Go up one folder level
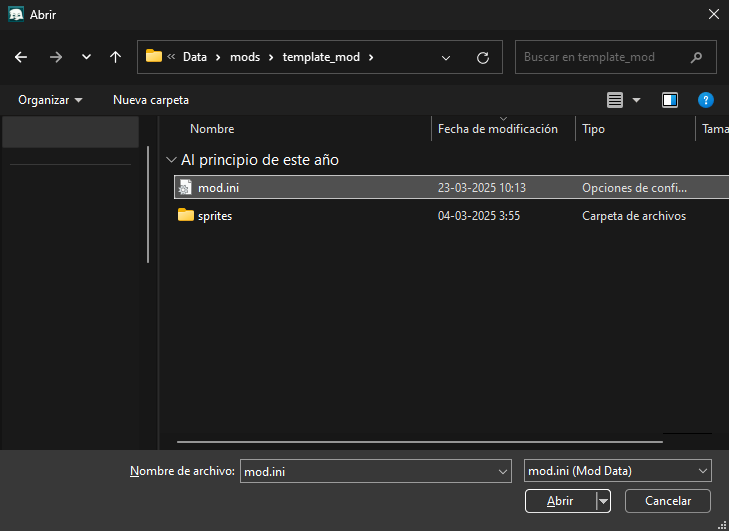Image resolution: width=729 pixels, height=531 pixels. [x=115, y=57]
